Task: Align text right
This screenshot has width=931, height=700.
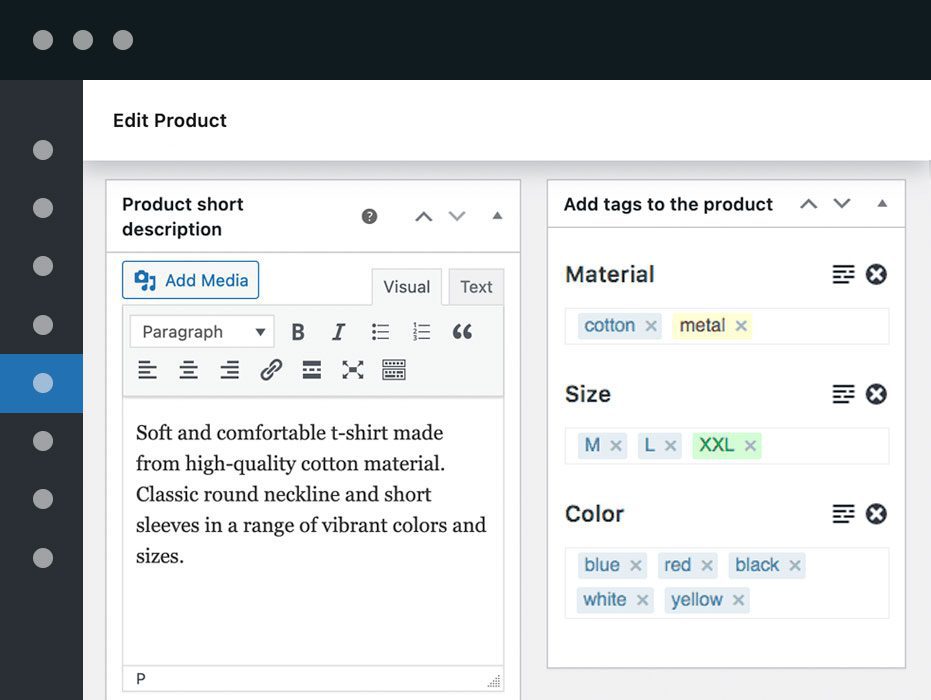Action: (x=229, y=370)
